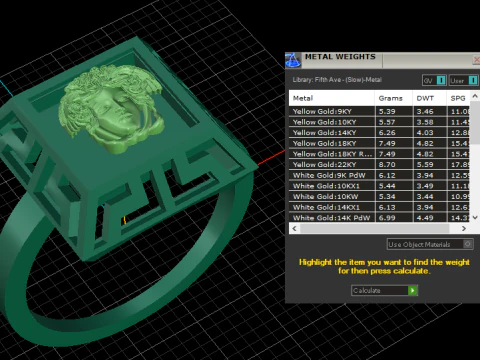This screenshot has height=360, width=480.
Task: Click the small icon beside Use Object Materials
Action: 468,244
